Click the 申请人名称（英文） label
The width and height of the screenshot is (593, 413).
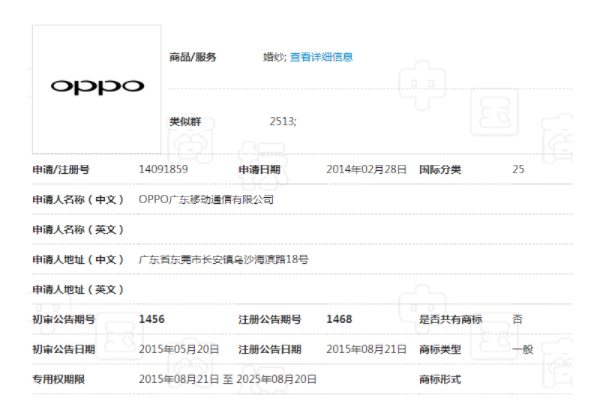coord(78,230)
